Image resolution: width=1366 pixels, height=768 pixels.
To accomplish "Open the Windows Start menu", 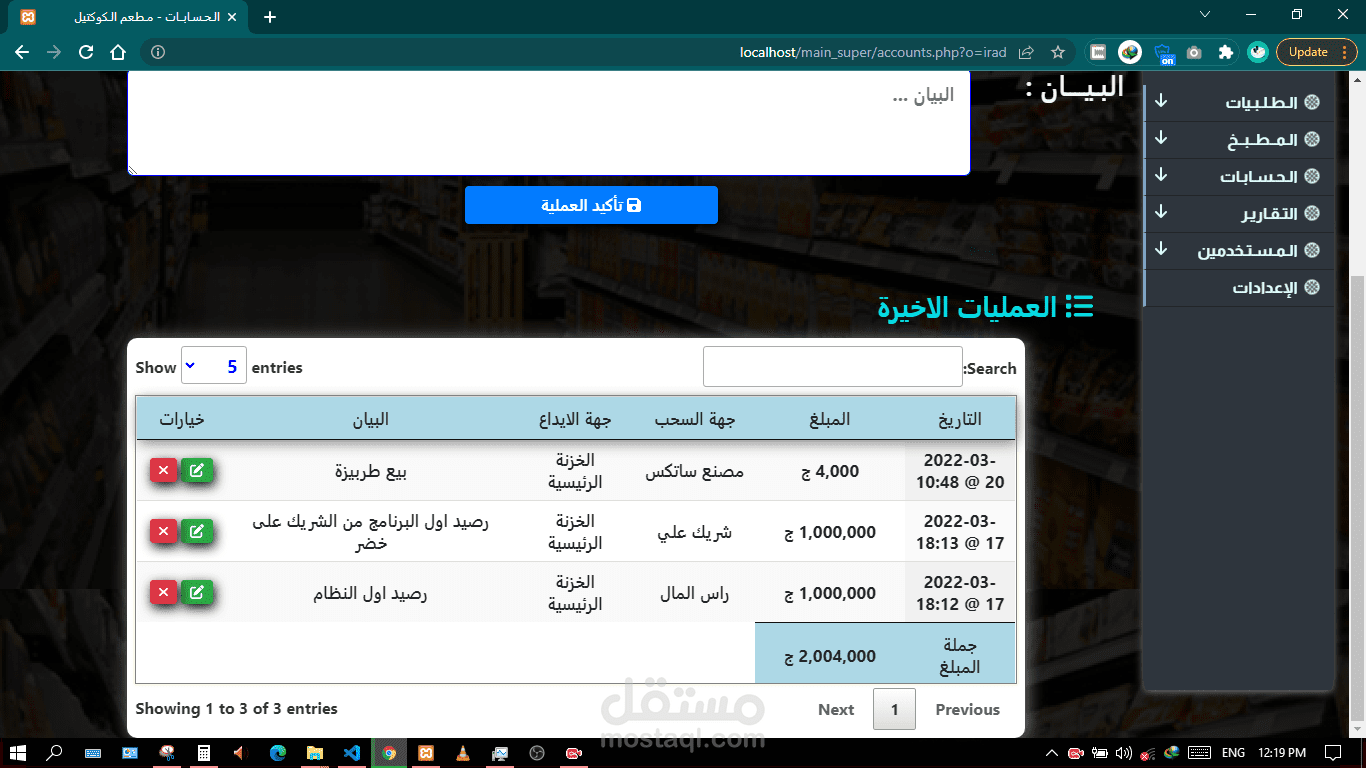I will click(18, 752).
